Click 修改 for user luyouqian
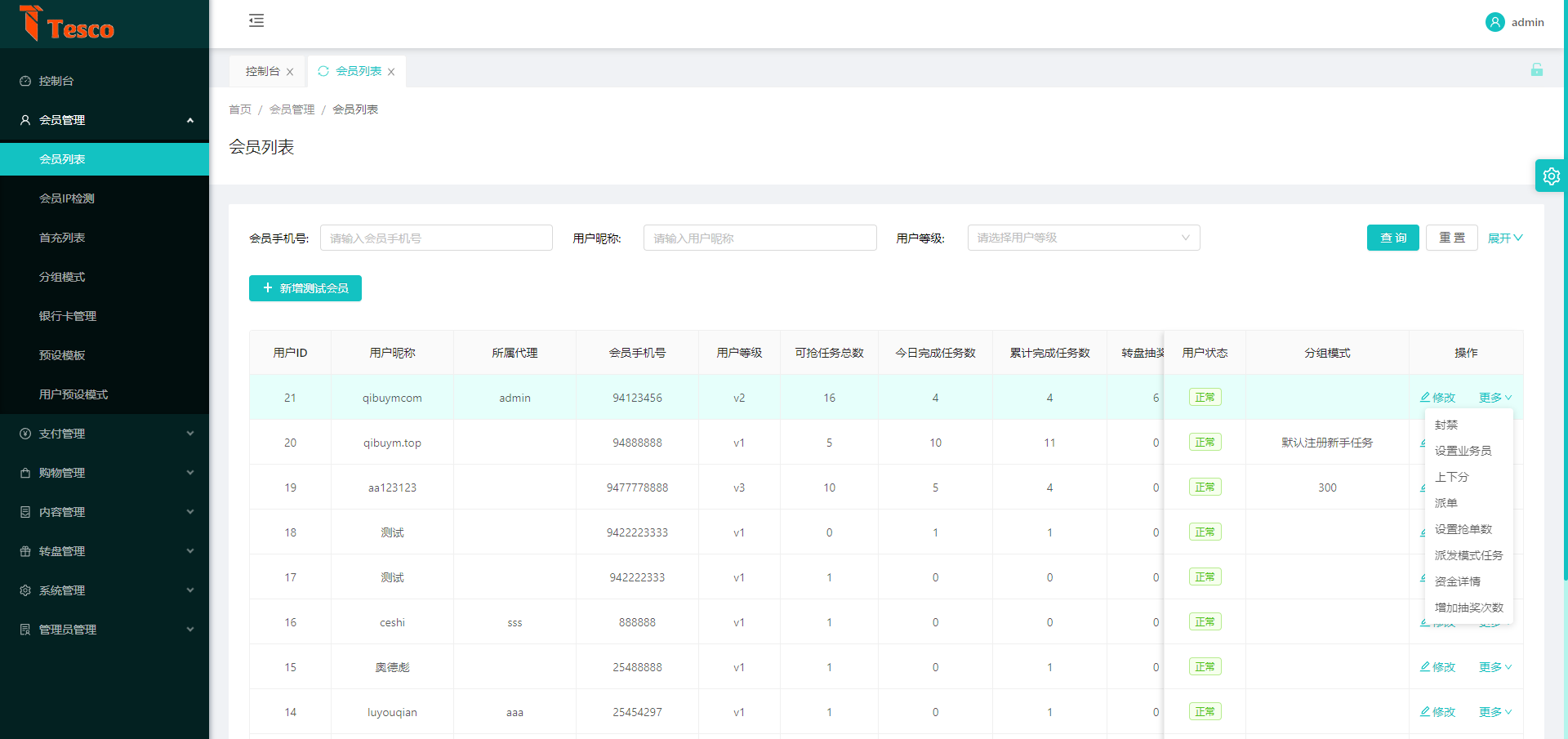 tap(1438, 712)
